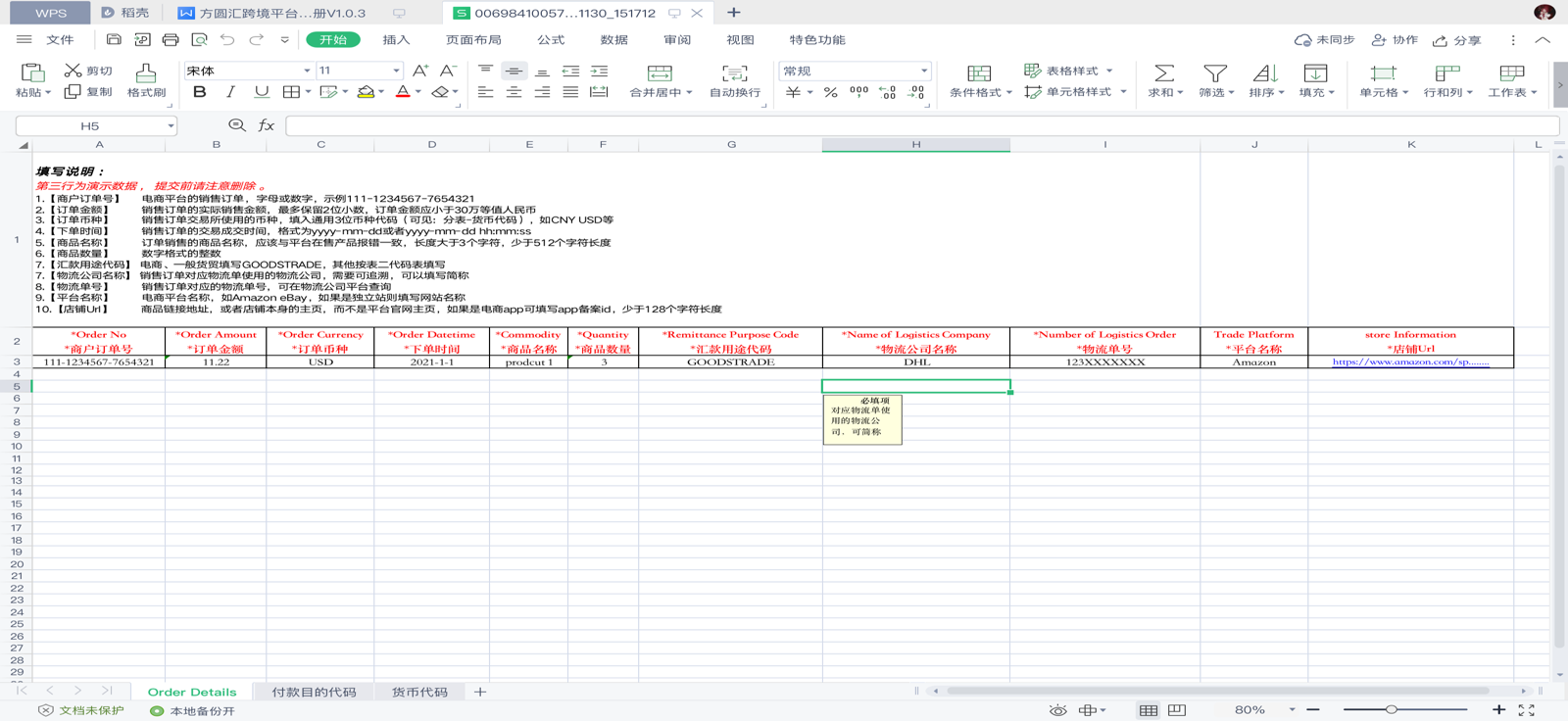The image size is (1568, 721).
Task: Click the 文档未保护 status item
Action: coord(81,710)
